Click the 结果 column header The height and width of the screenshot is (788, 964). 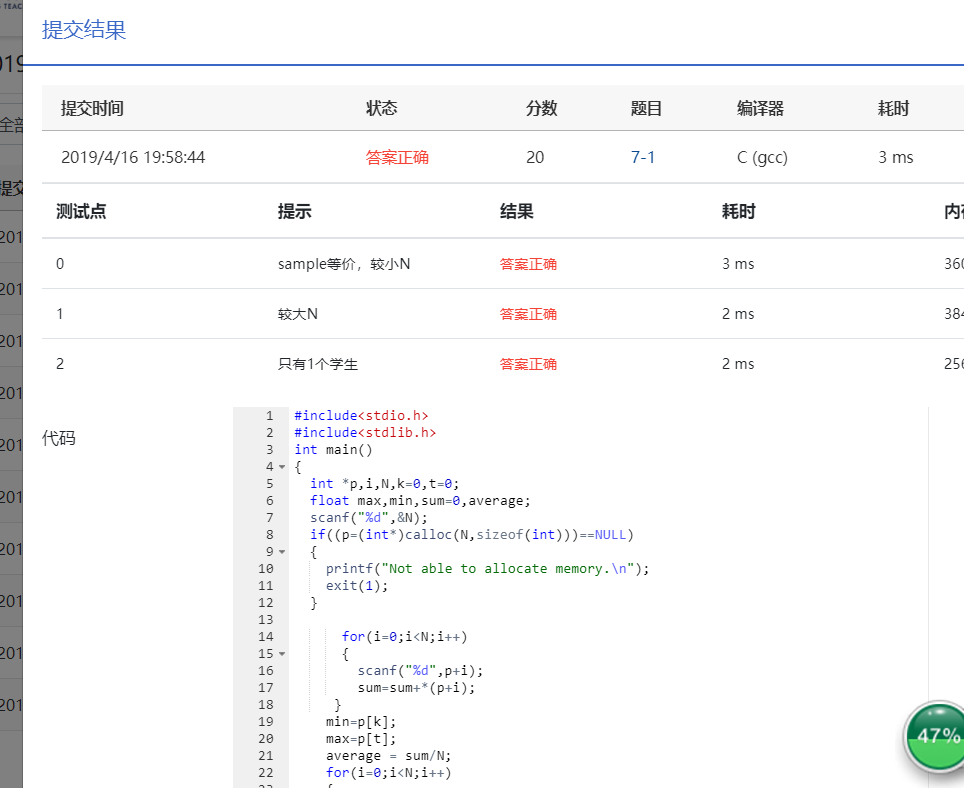pos(516,211)
